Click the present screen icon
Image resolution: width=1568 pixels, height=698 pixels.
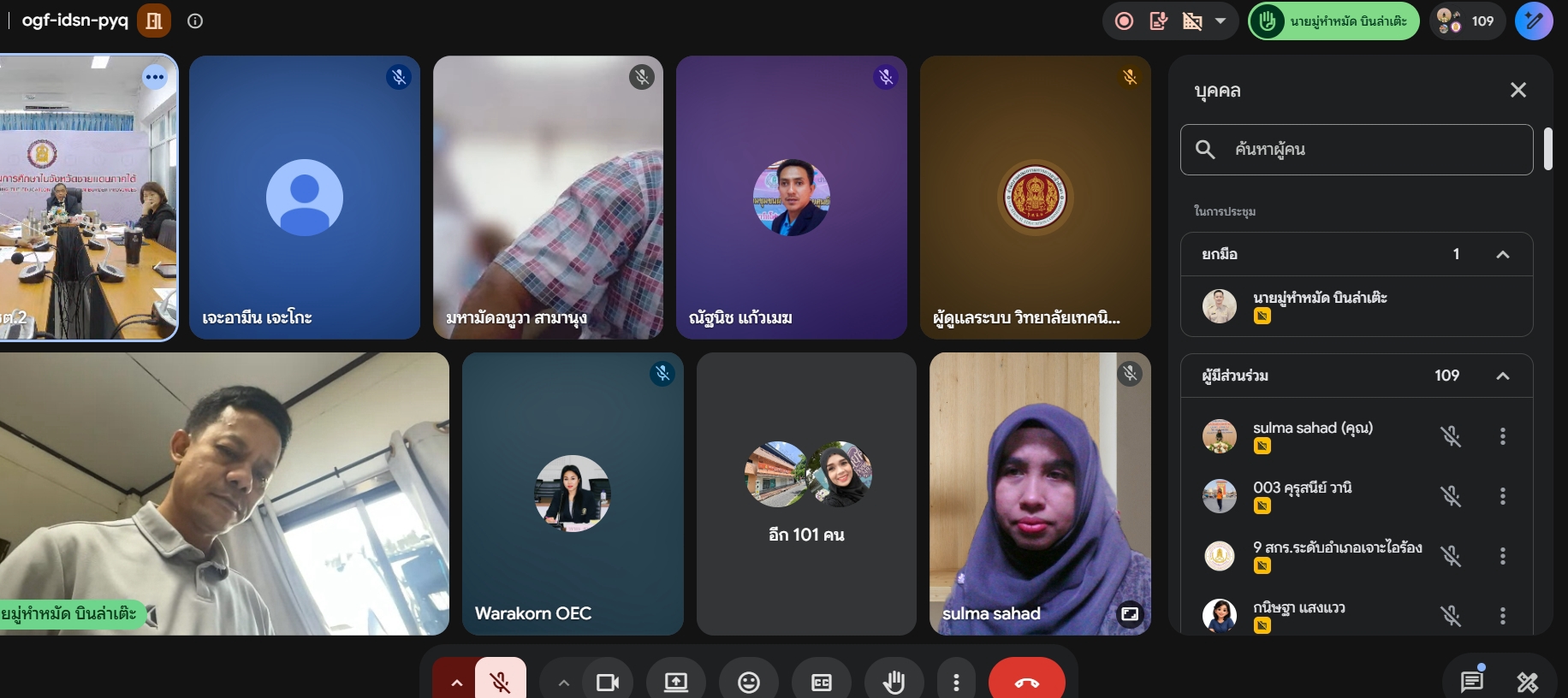click(676, 681)
